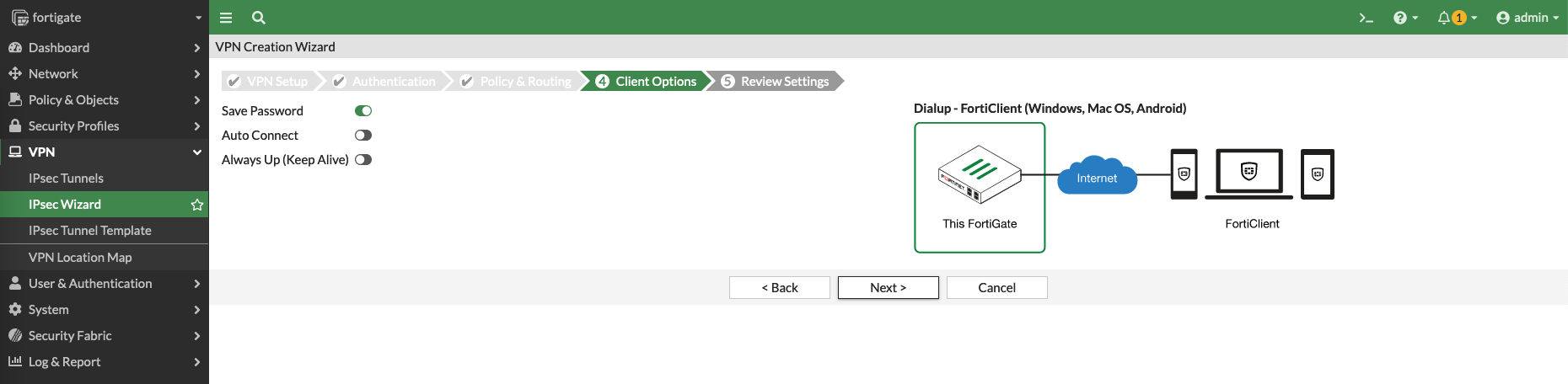Click the Next button
The width and height of the screenshot is (1568, 384).
coord(888,288)
